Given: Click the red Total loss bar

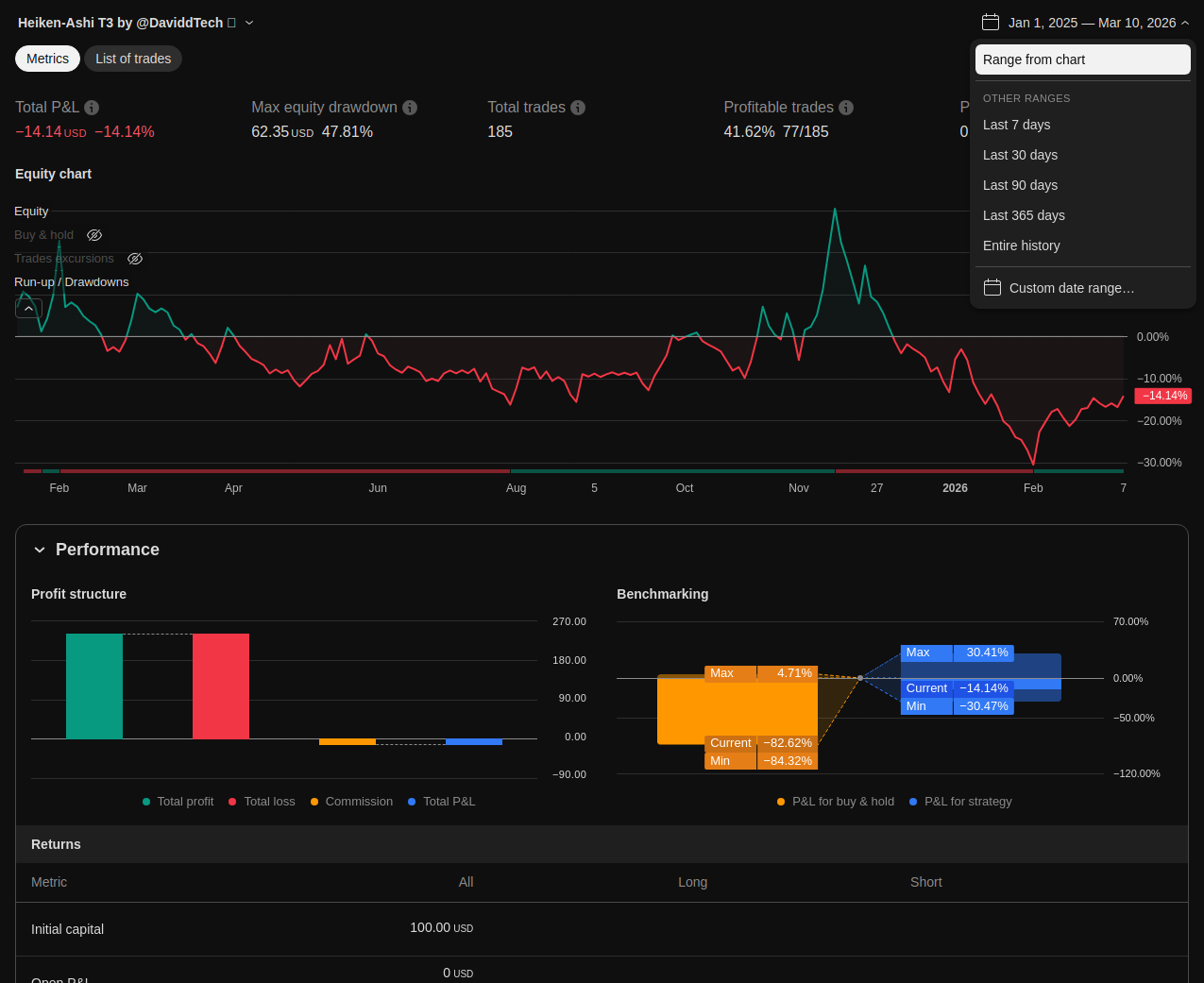Looking at the screenshot, I should (221, 686).
